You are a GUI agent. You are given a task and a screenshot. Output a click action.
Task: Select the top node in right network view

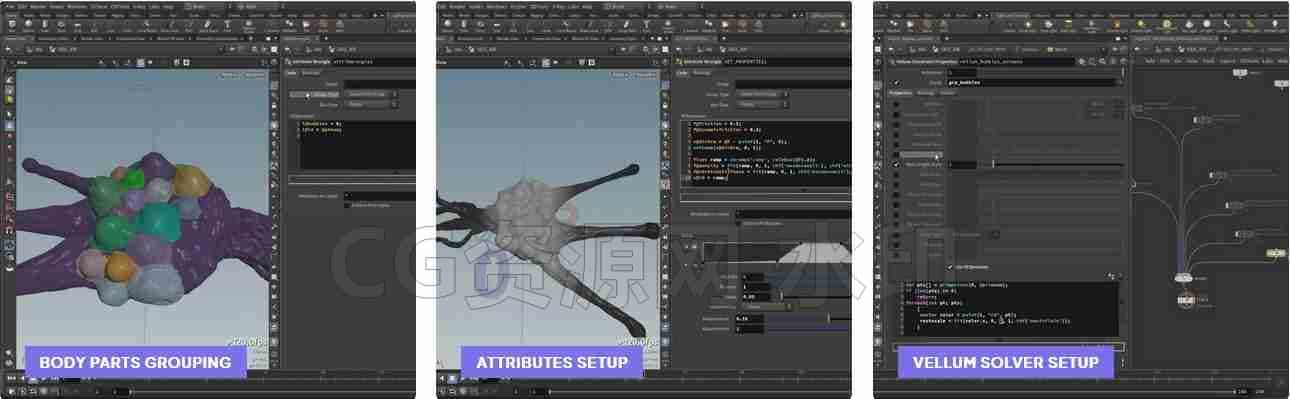pos(1239,73)
